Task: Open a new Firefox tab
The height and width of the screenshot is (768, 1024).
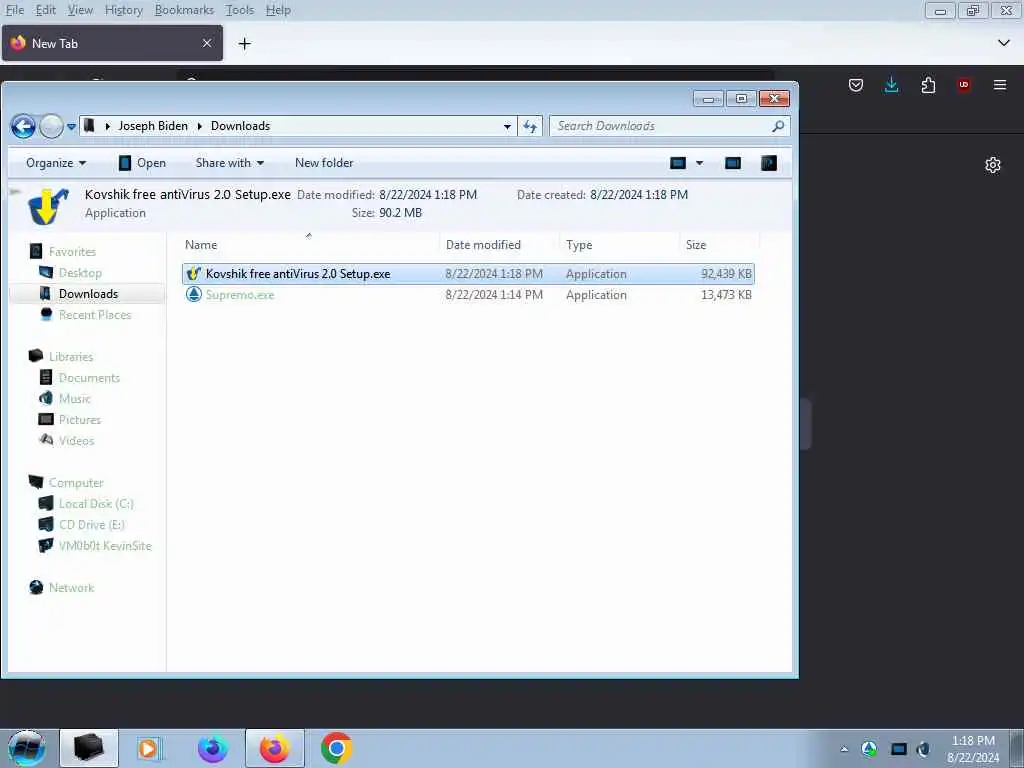Action: click(x=244, y=44)
